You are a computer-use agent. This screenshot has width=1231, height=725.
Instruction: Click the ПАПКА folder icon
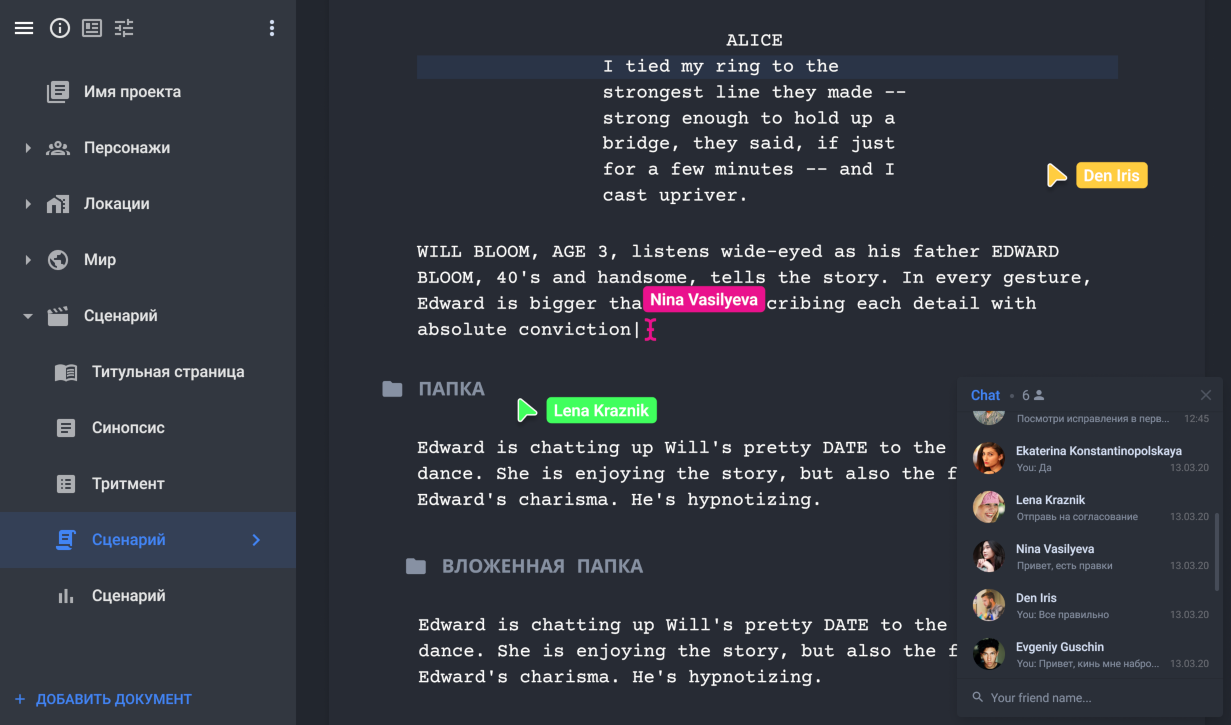point(392,389)
